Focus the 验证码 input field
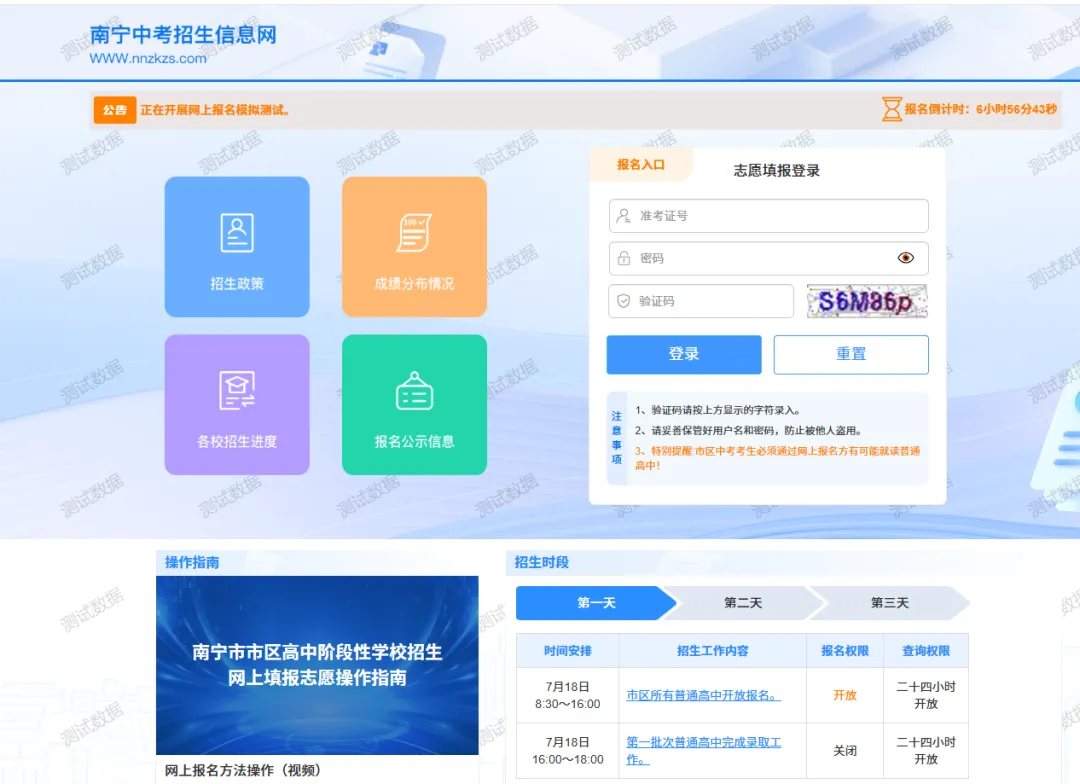This screenshot has height=784, width=1080. [700, 301]
